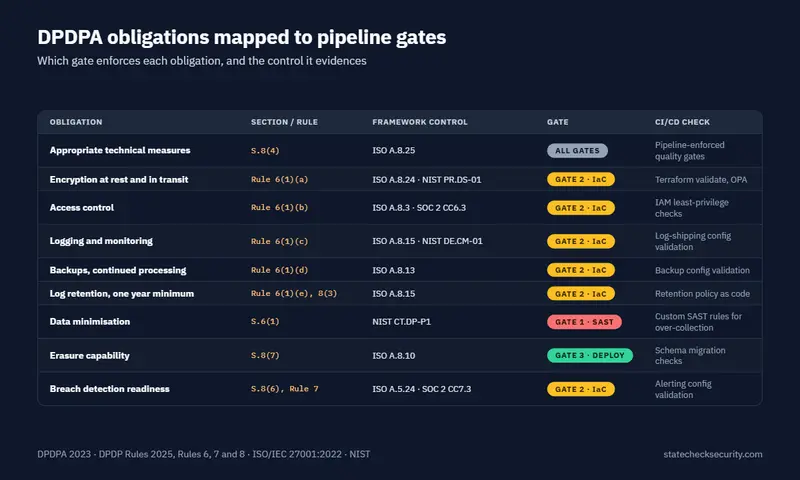
Task: Click reference 'S.8(6), Rule 7'
Action: 285,389
